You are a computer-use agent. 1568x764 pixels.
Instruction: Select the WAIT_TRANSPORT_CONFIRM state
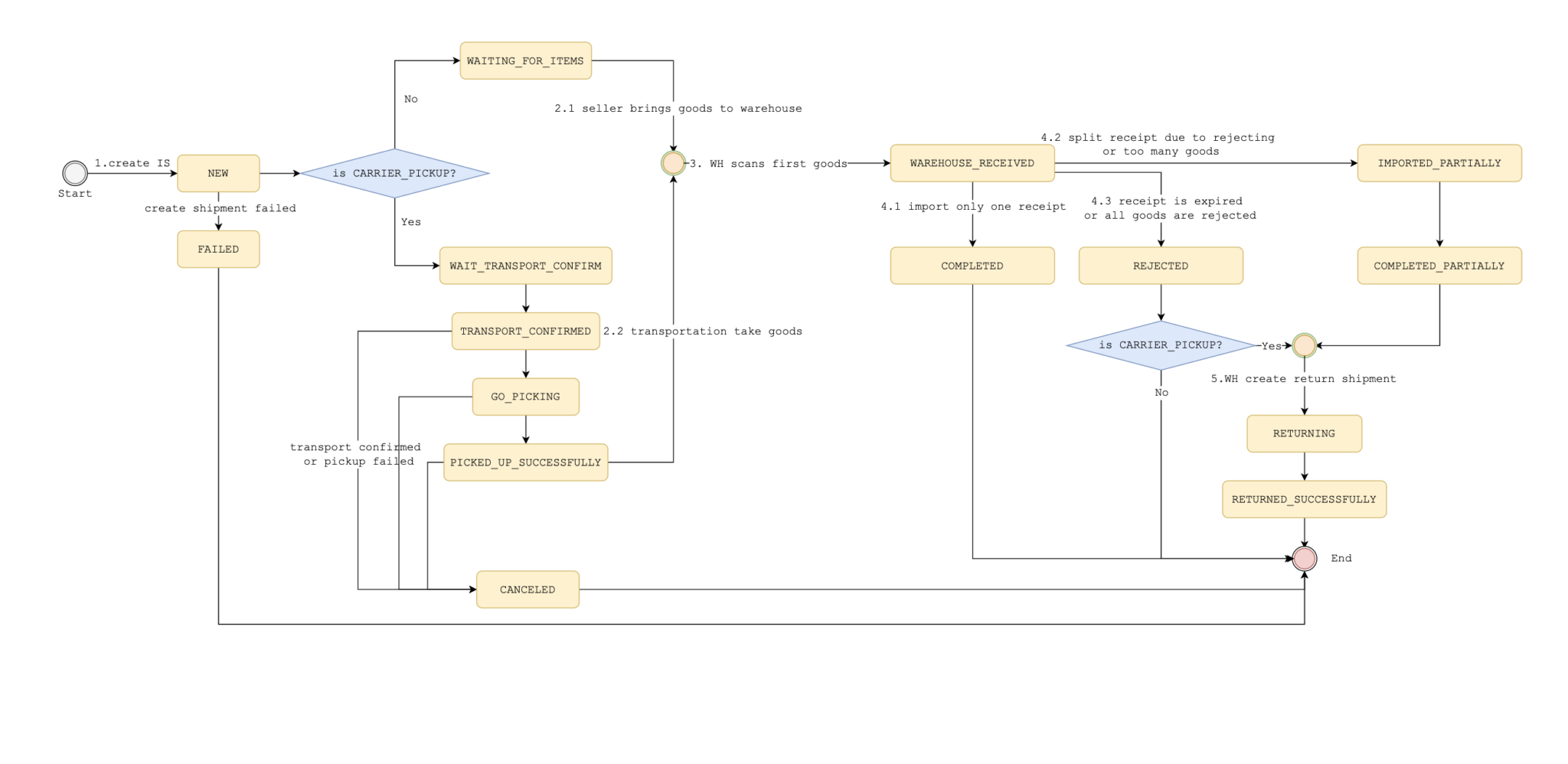525,266
